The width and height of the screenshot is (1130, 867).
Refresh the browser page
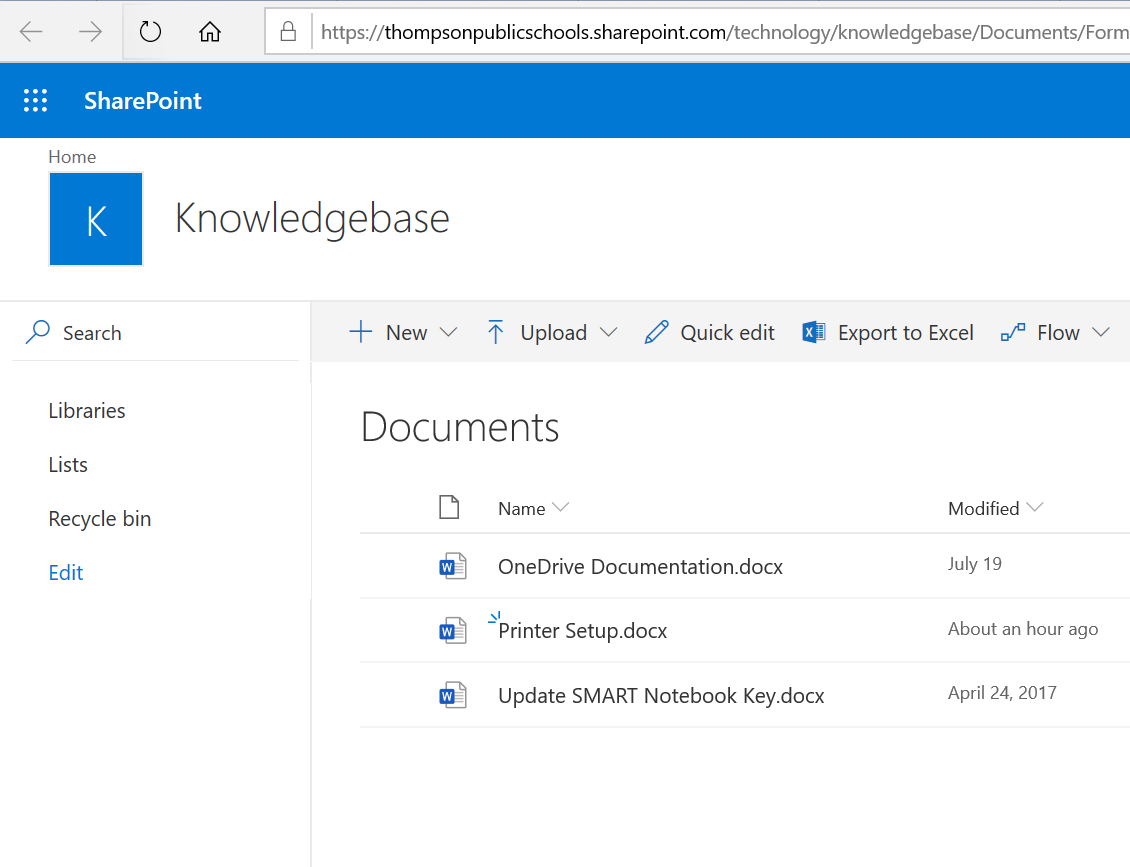150,32
